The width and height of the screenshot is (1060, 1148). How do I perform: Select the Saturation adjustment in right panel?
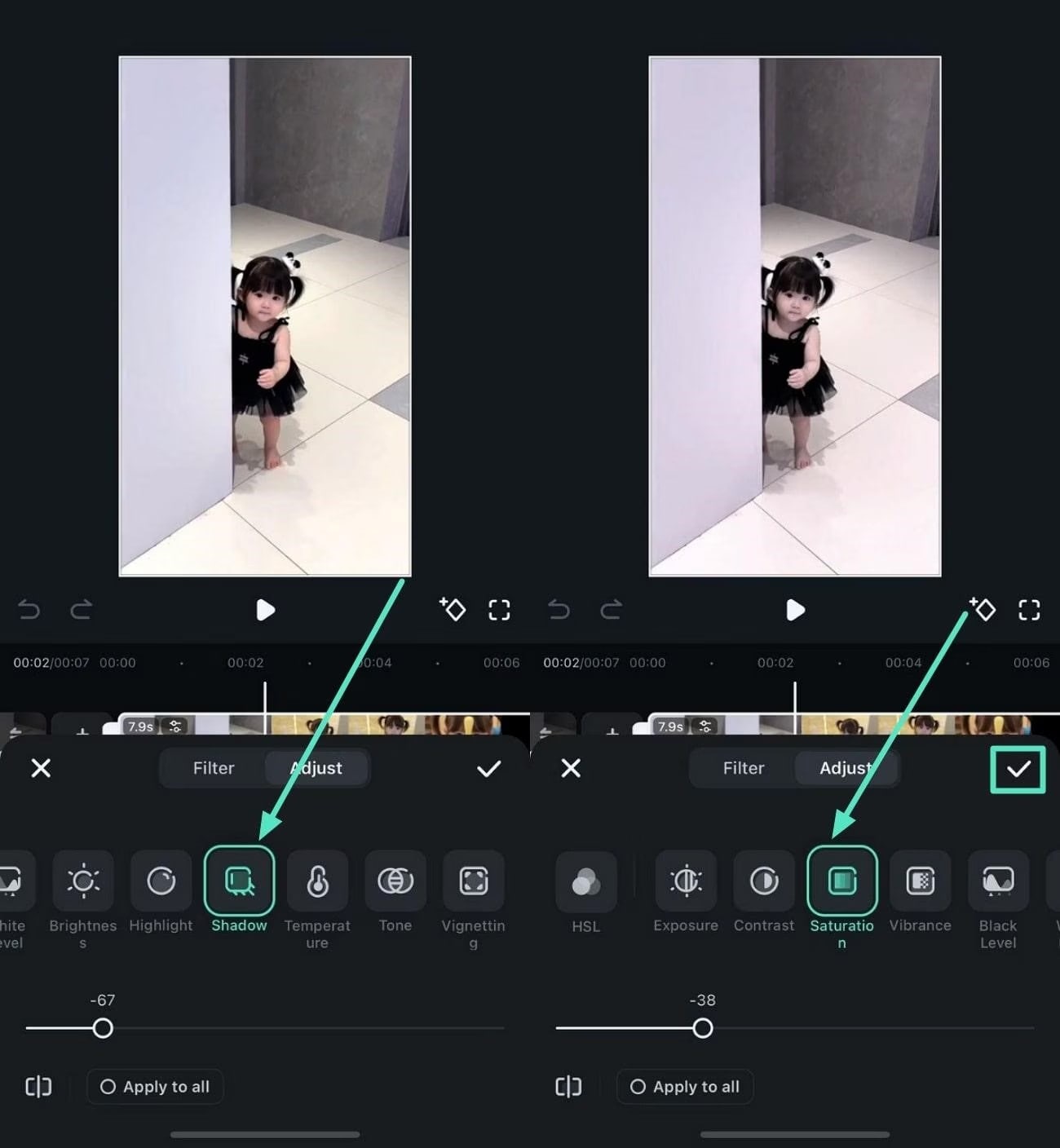[842, 881]
